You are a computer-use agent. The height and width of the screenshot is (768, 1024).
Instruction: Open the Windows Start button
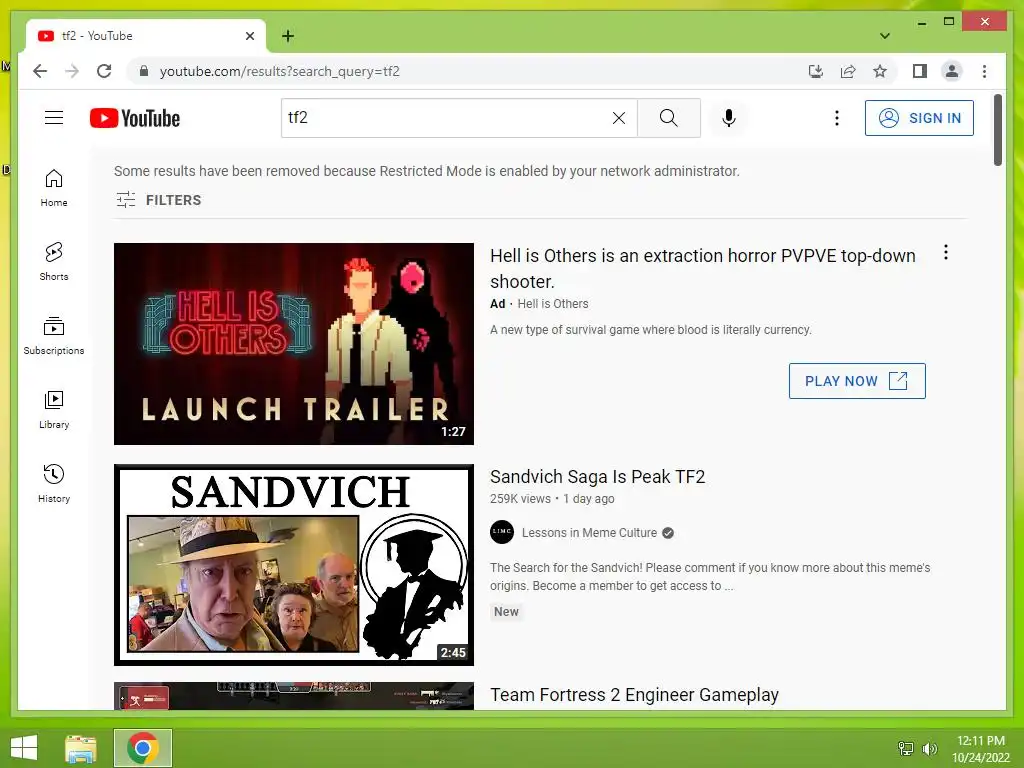(x=24, y=748)
